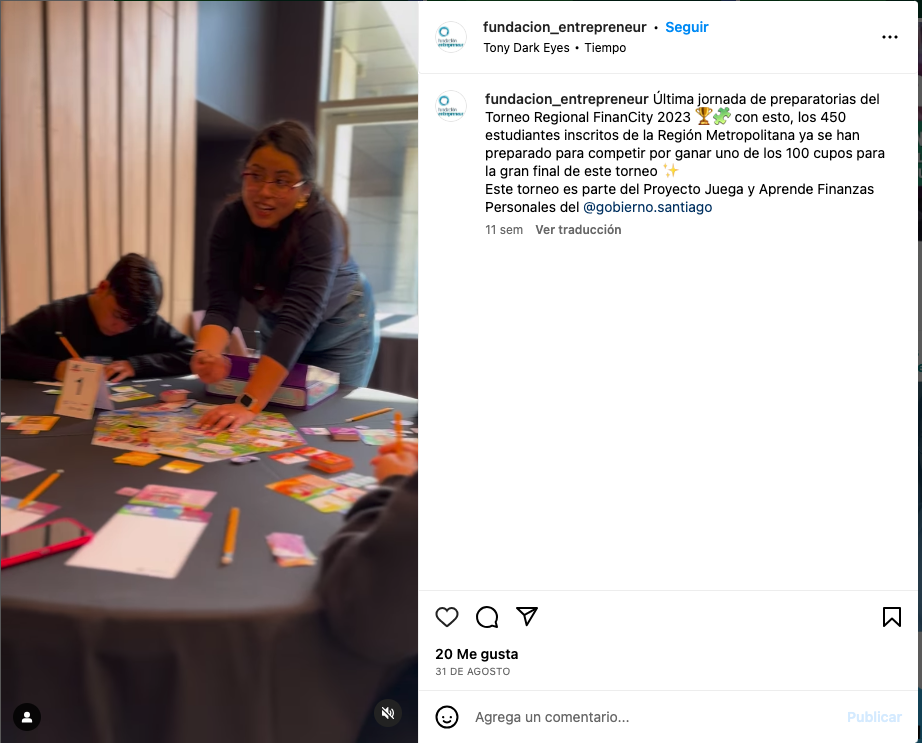Follow the account via Seguir
The height and width of the screenshot is (743, 922).
coord(687,27)
